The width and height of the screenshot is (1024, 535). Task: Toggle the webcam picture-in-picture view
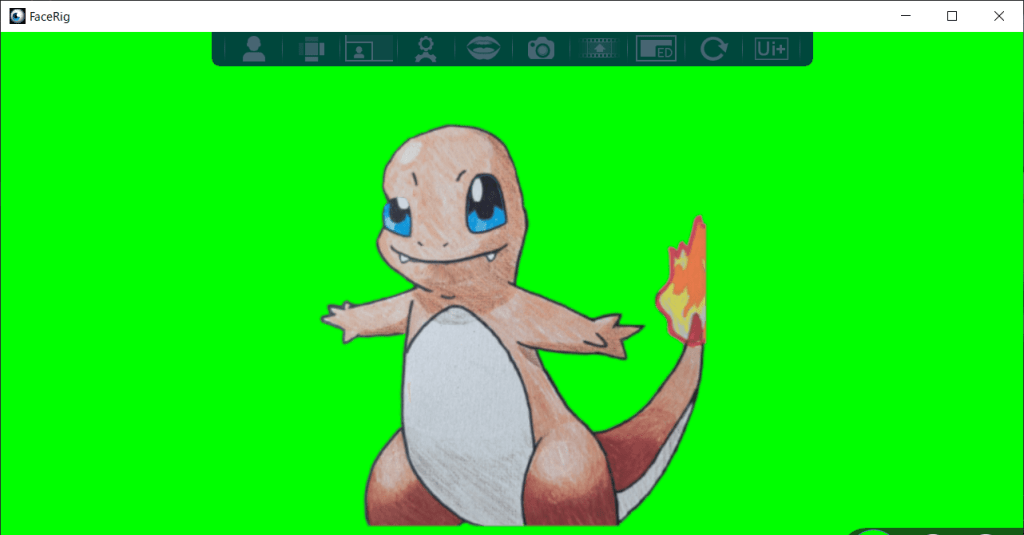coord(368,49)
